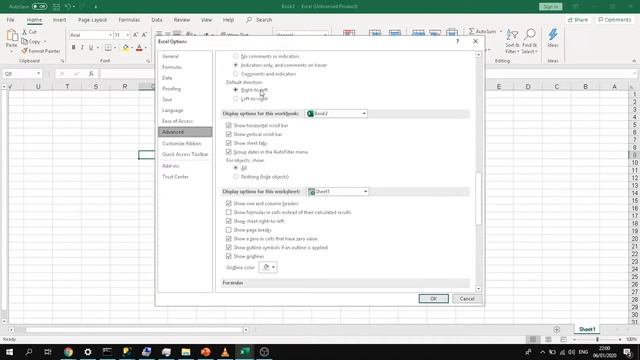The height and width of the screenshot is (360, 640).
Task: Switch to the Formulas ribbon tab
Action: click(x=129, y=20)
